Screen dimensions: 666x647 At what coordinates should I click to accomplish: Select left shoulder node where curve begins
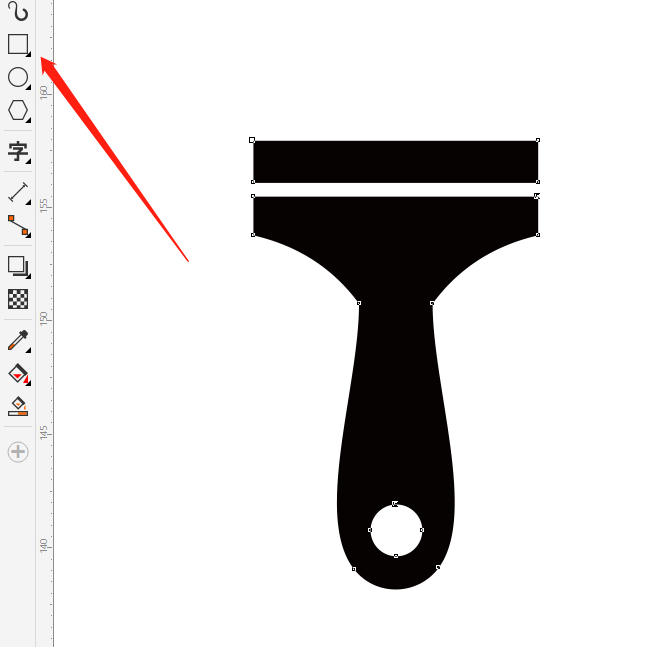[x=253, y=235]
